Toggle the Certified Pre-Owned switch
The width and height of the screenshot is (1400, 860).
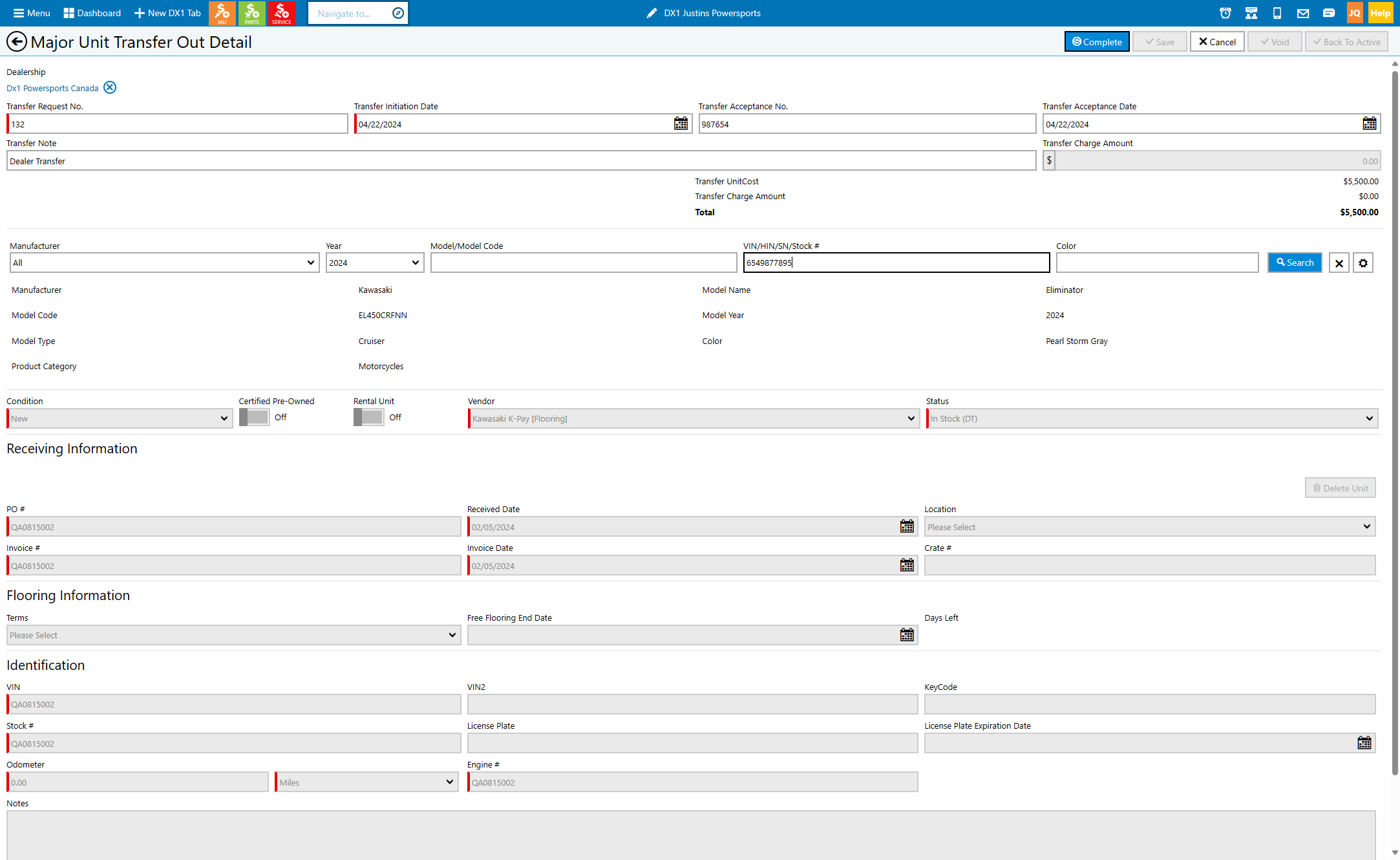pos(254,417)
